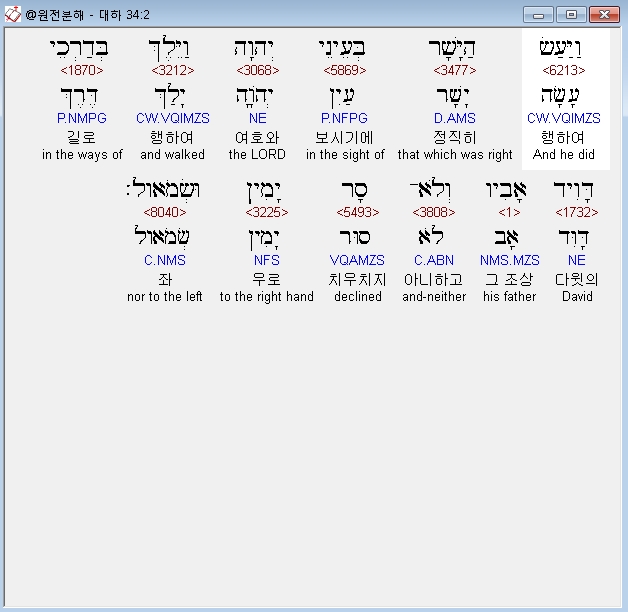Select the P.NMPG parsing code
Viewport: 628px width, 612px height.
coord(82,118)
